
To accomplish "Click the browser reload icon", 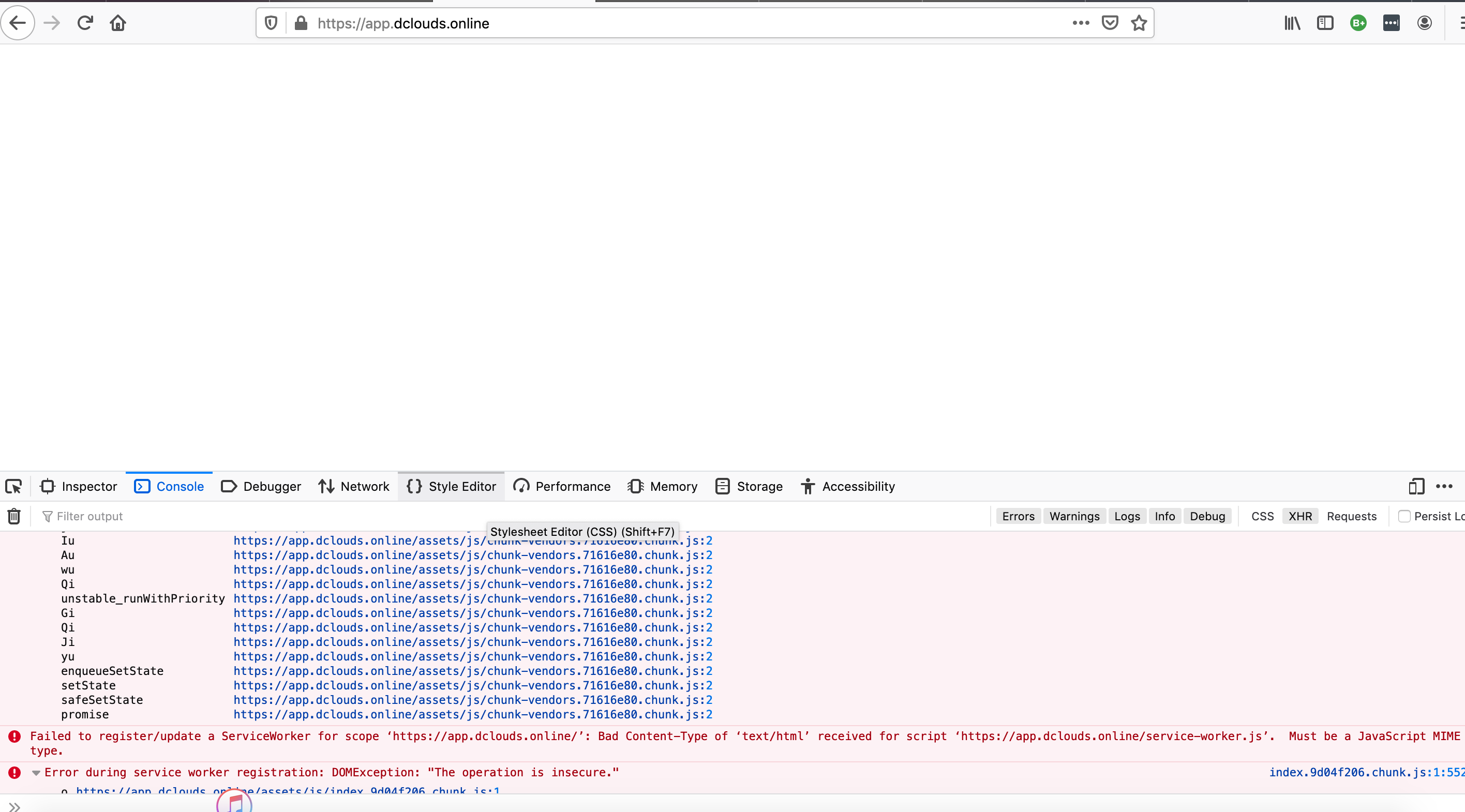I will pos(85,23).
